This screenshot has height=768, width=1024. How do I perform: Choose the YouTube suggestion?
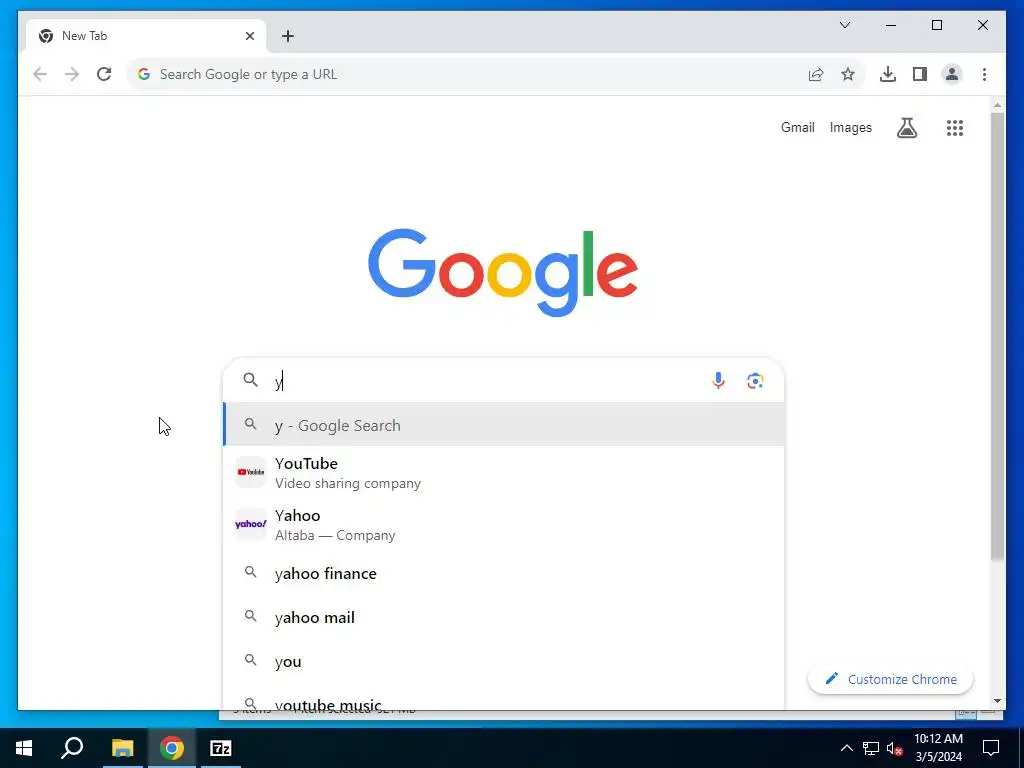point(504,472)
